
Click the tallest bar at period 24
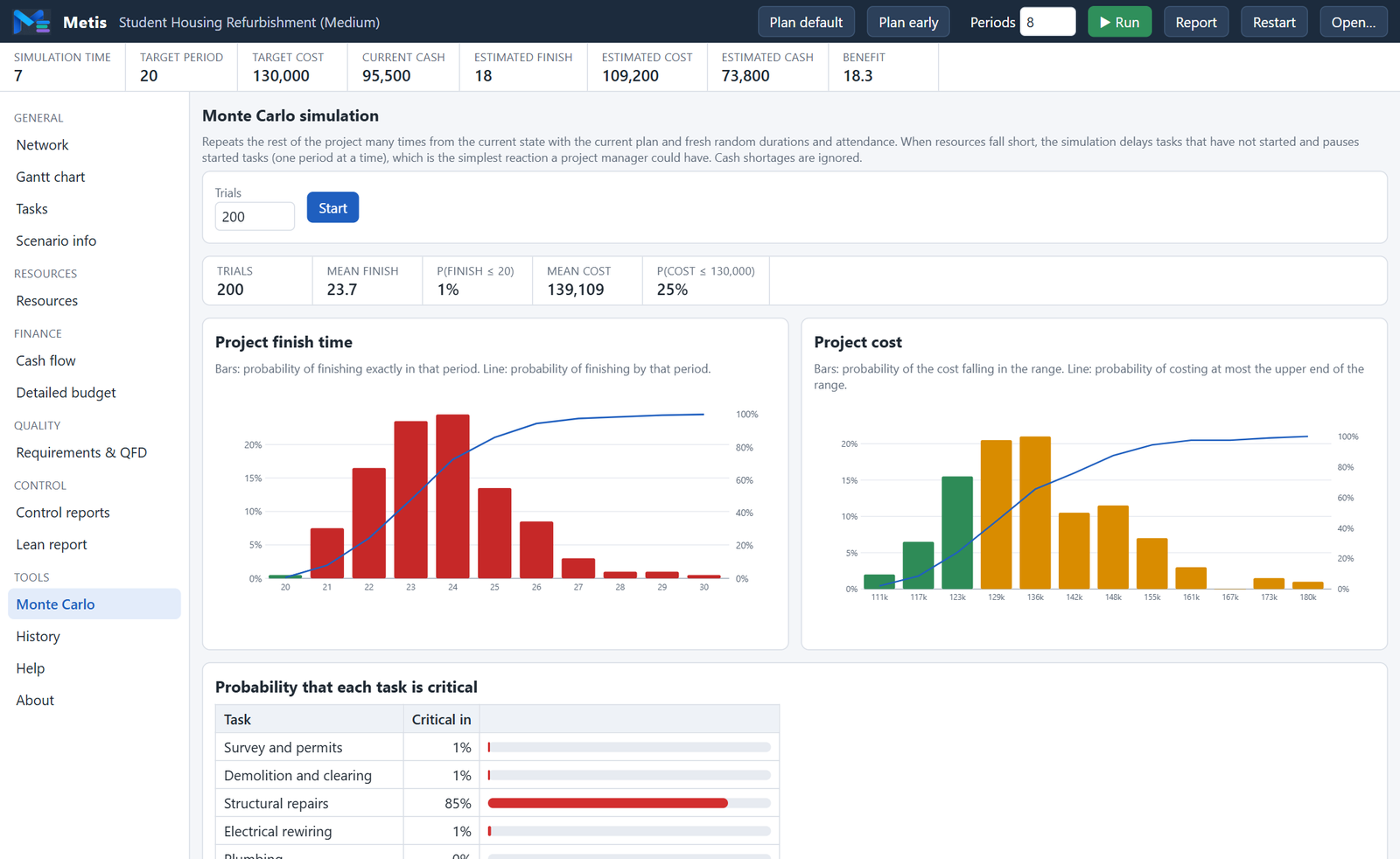click(x=452, y=496)
